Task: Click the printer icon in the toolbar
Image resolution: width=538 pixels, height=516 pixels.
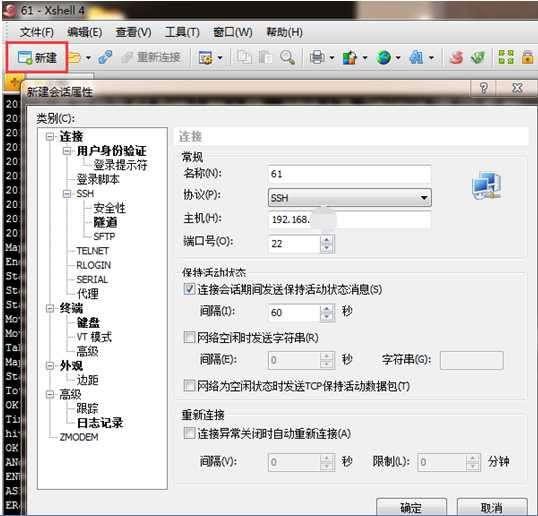Action: coord(317,57)
